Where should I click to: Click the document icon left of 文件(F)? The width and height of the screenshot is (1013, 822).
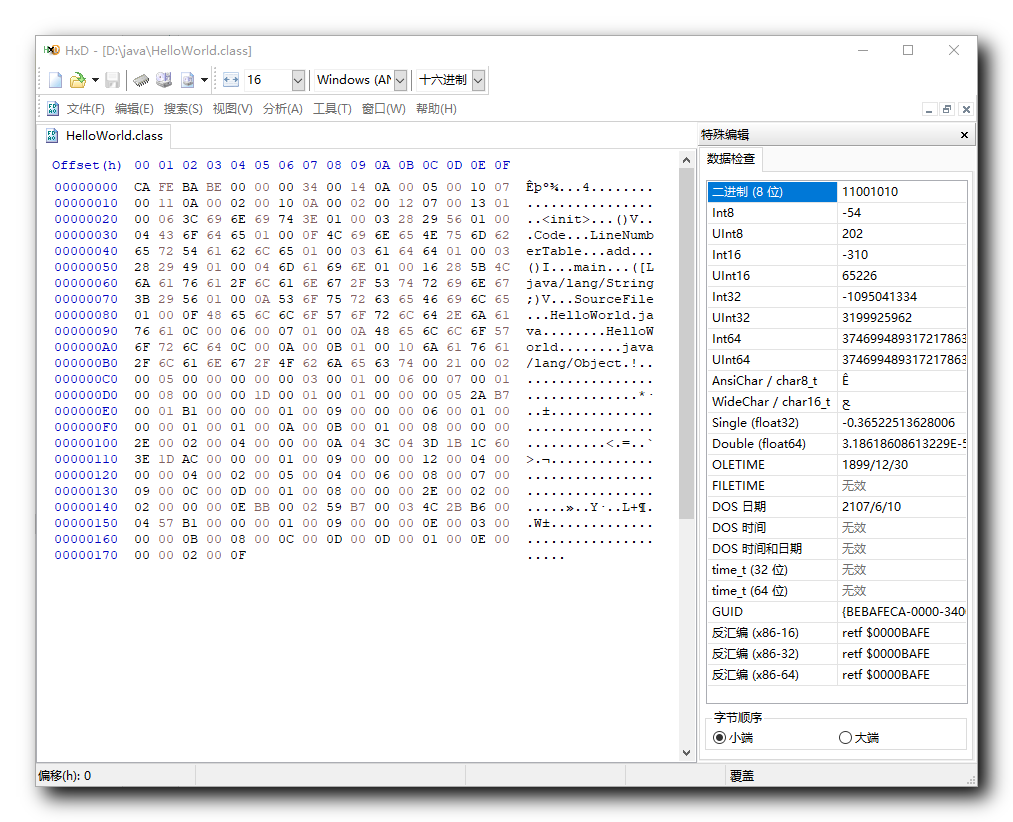53,109
